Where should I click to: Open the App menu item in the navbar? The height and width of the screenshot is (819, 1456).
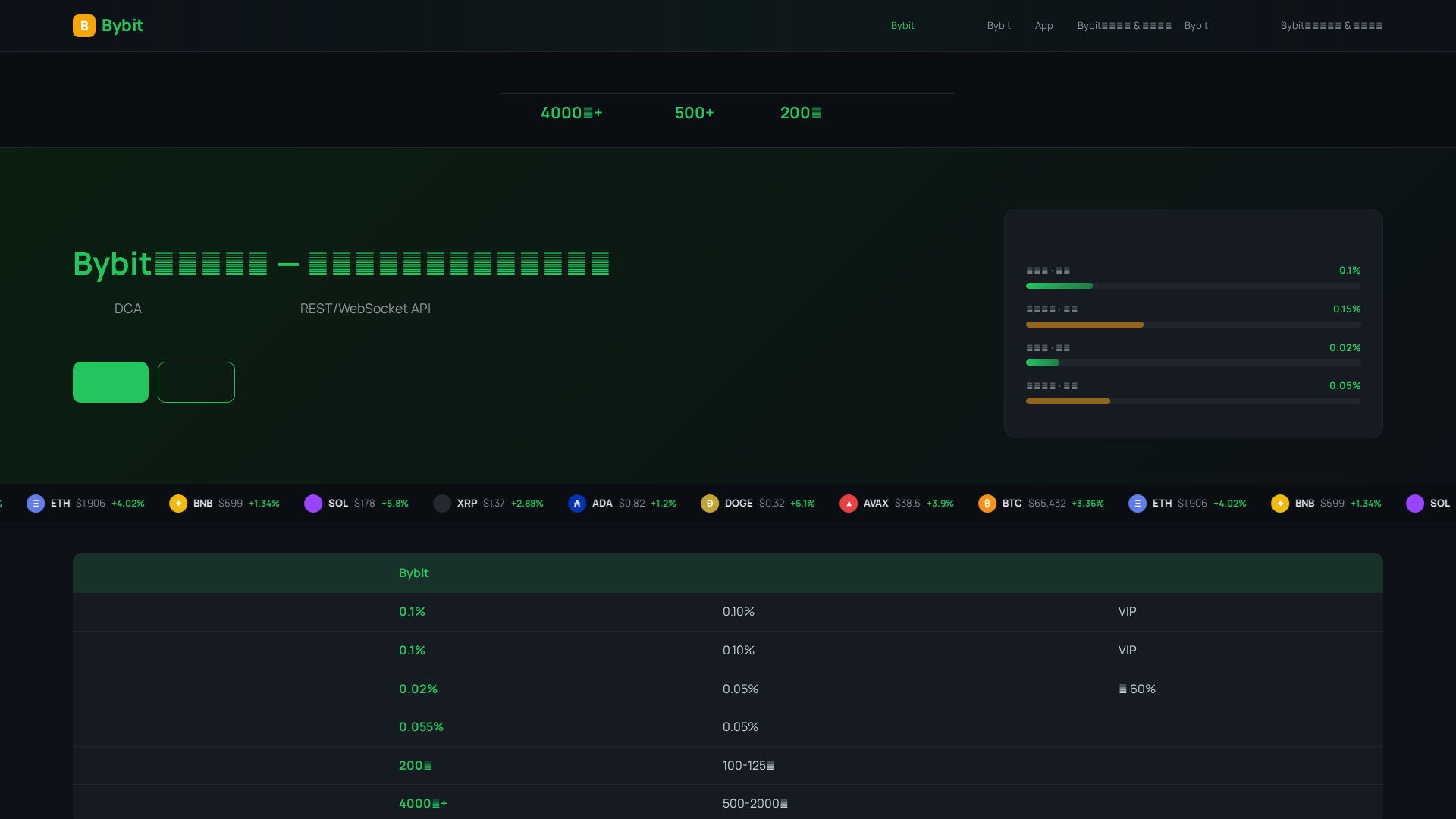click(x=1043, y=25)
